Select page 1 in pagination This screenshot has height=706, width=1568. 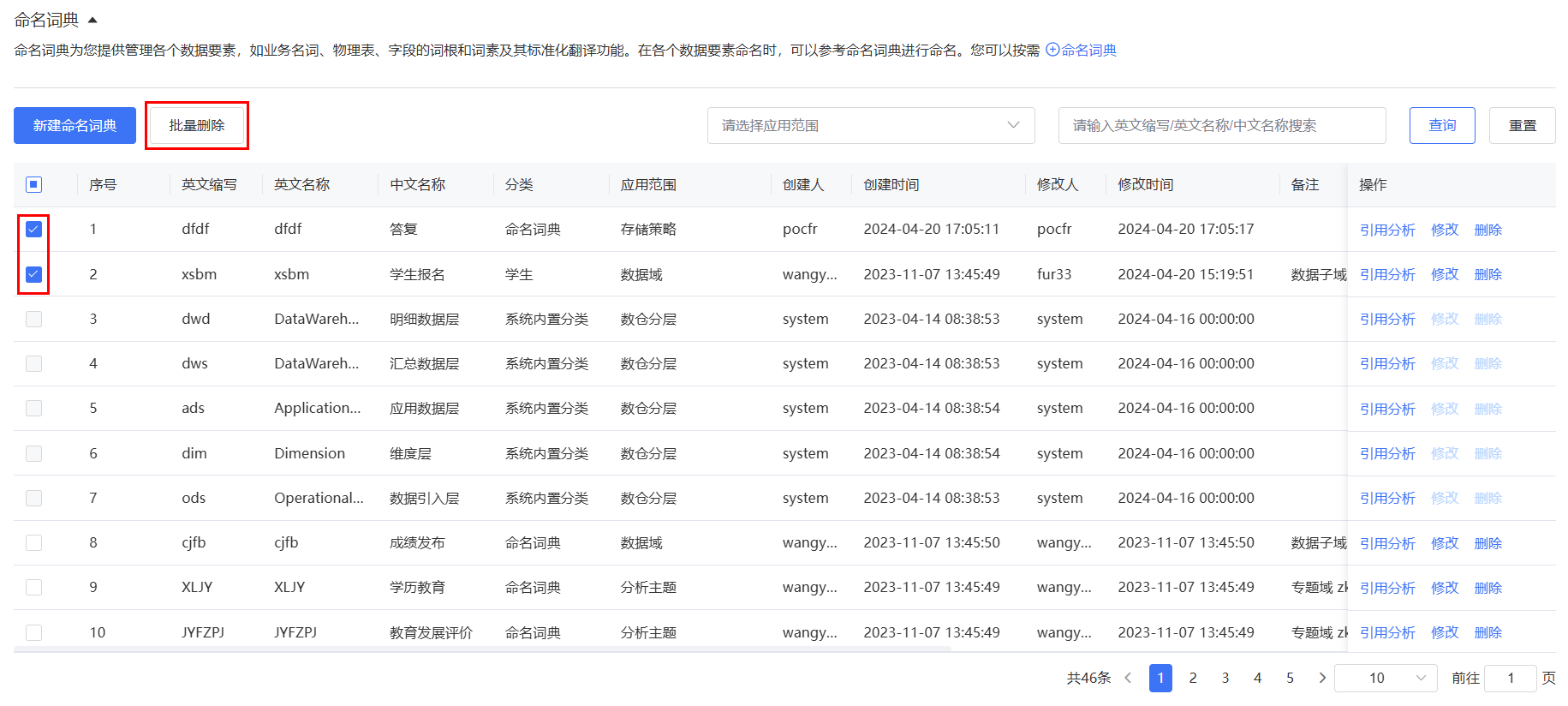pos(1160,678)
